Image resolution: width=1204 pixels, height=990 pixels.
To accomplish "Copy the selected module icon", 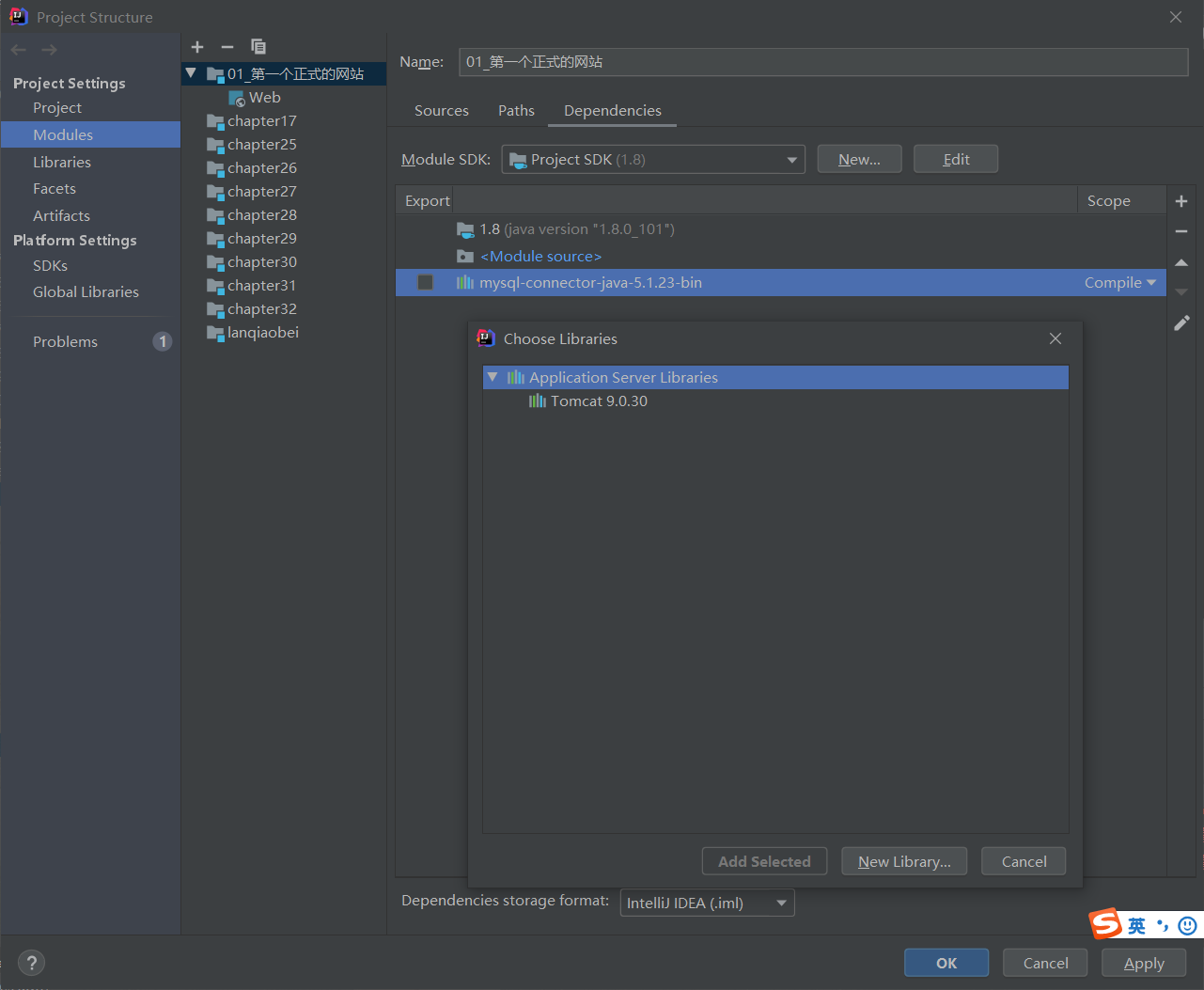I will pos(258,47).
